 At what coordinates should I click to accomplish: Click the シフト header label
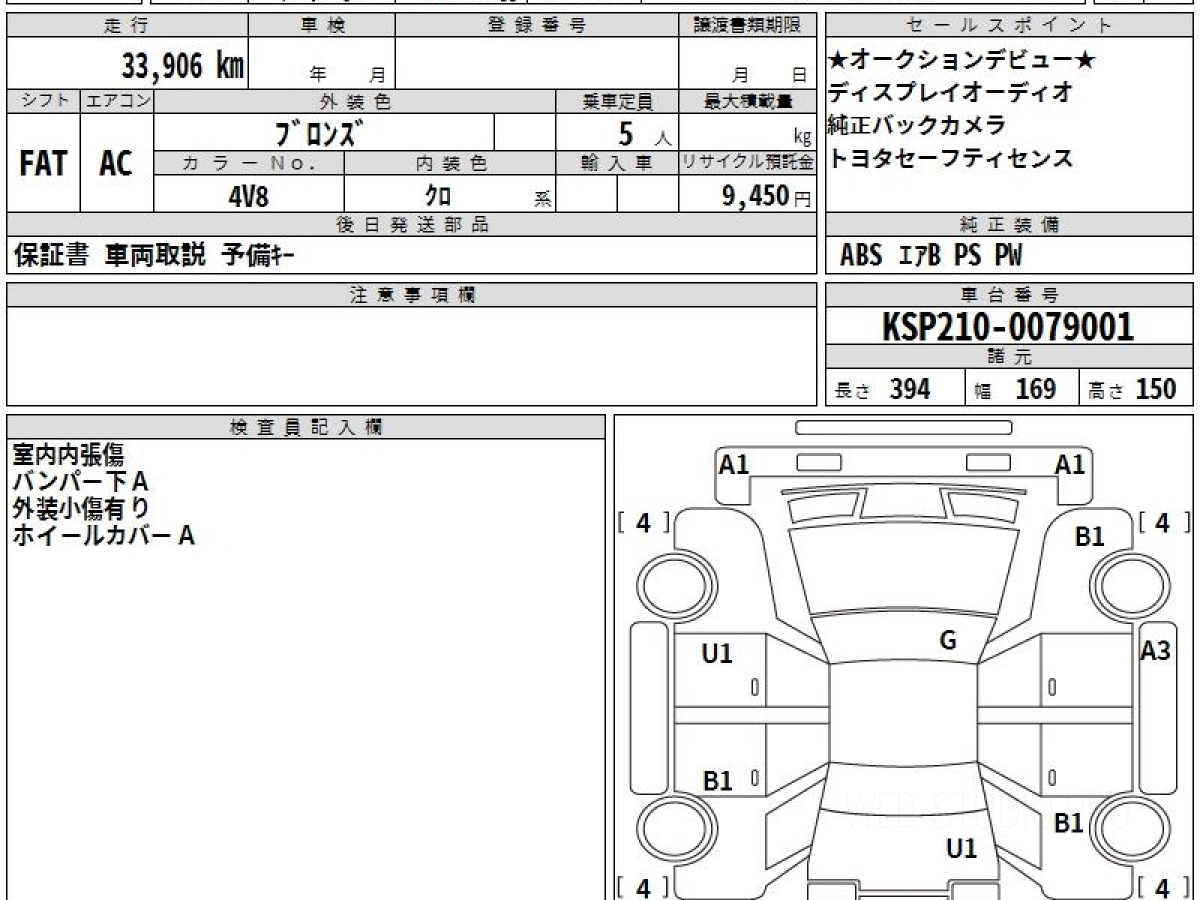tap(43, 101)
